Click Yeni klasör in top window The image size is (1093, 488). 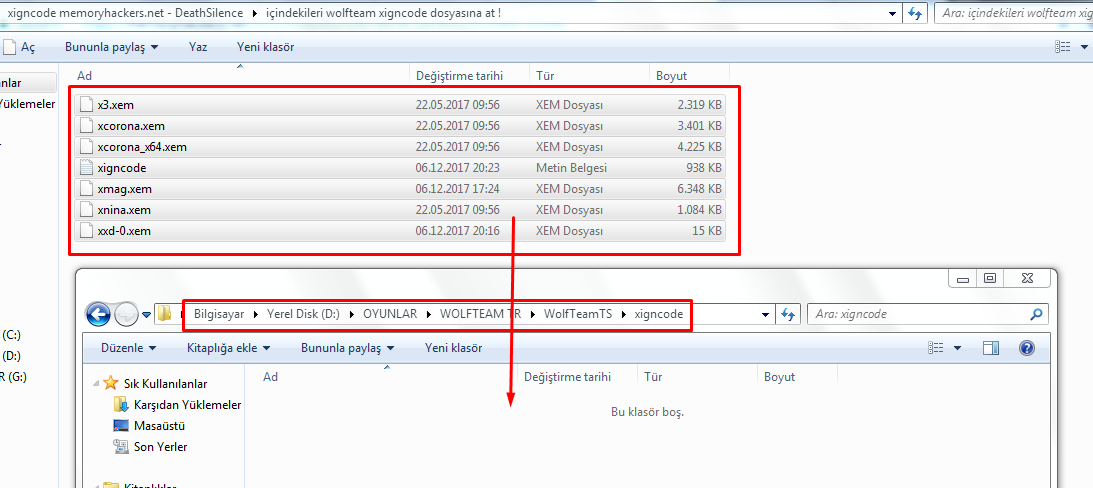[x=266, y=47]
